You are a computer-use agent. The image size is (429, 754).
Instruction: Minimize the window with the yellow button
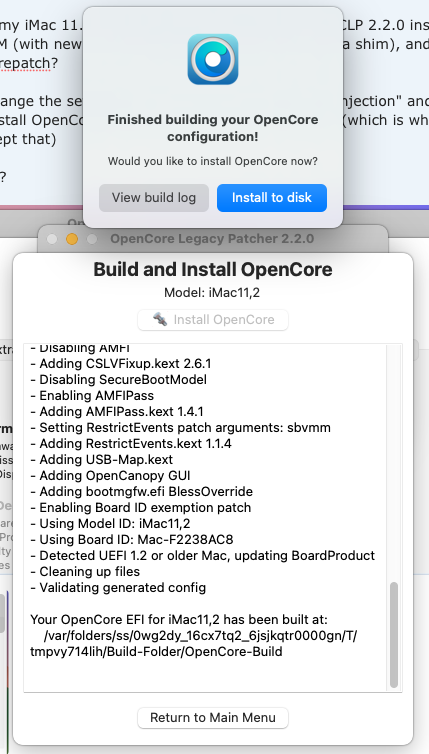click(72, 239)
